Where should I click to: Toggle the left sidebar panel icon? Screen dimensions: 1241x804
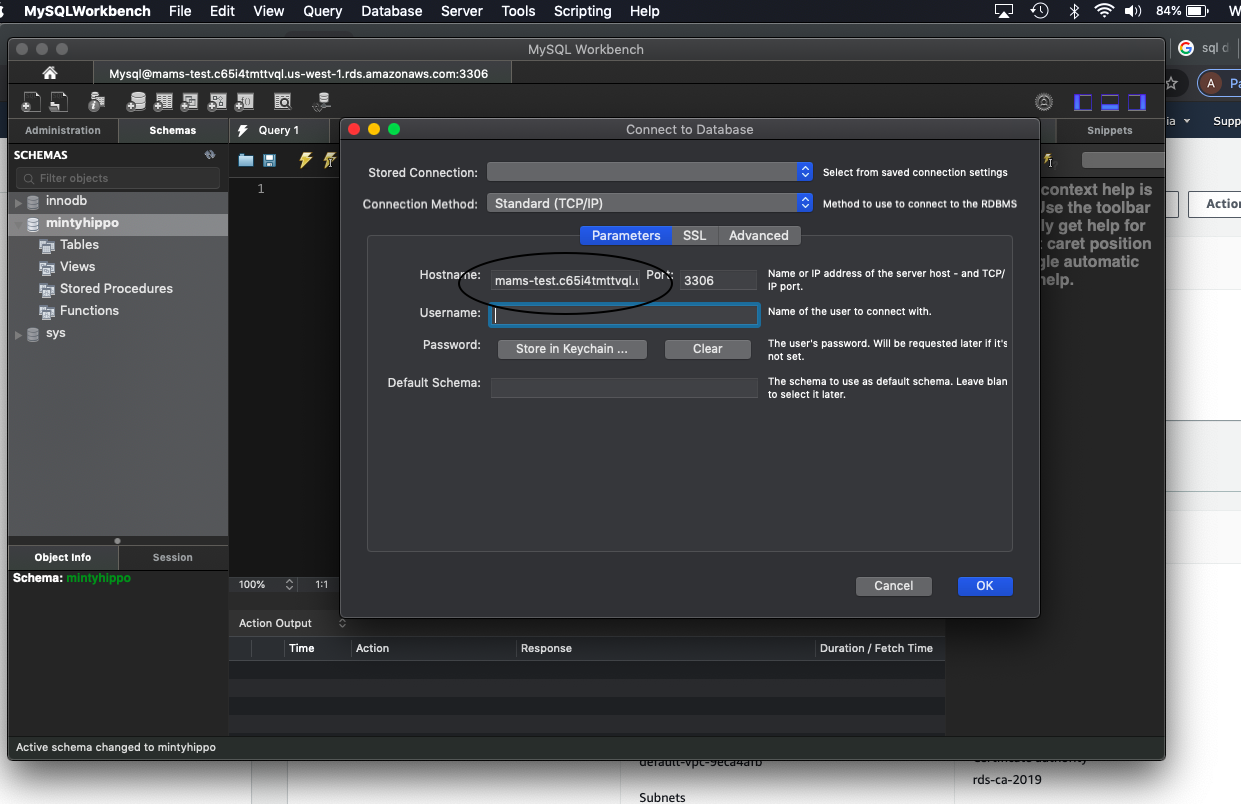[x=1083, y=102]
